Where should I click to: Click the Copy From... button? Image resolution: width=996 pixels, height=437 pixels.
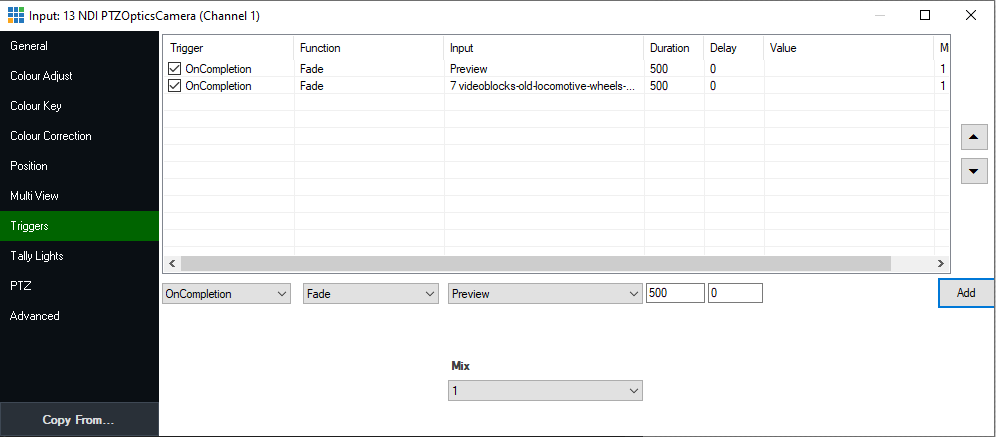pos(79,419)
